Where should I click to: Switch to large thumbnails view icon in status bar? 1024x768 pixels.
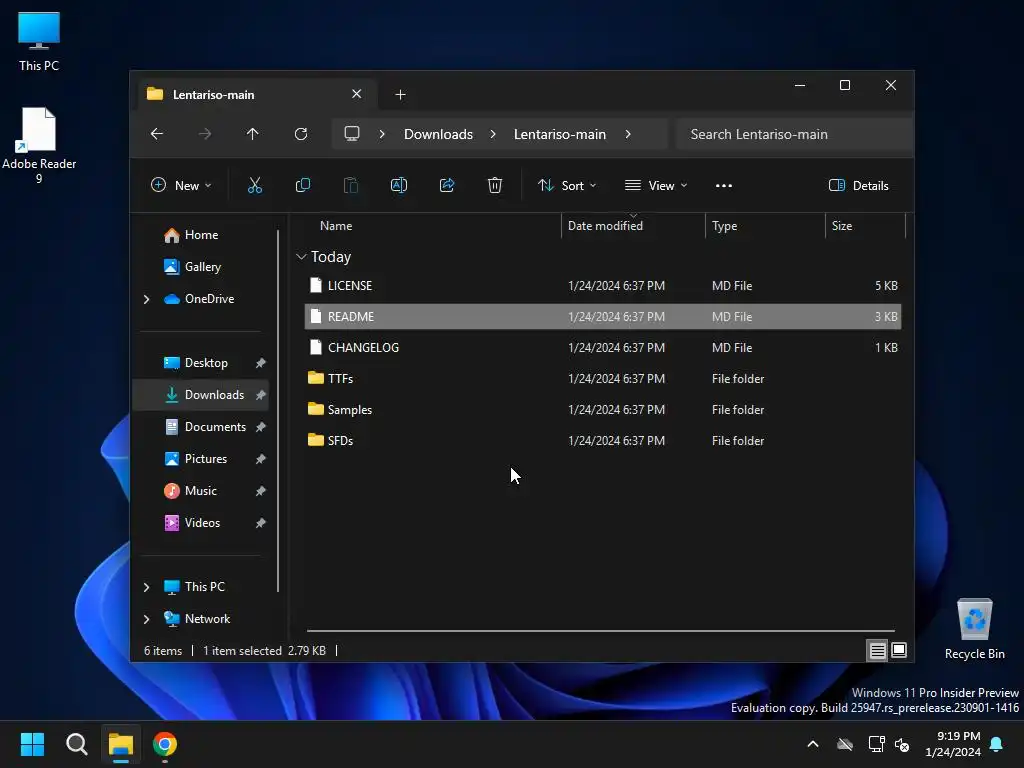point(899,650)
